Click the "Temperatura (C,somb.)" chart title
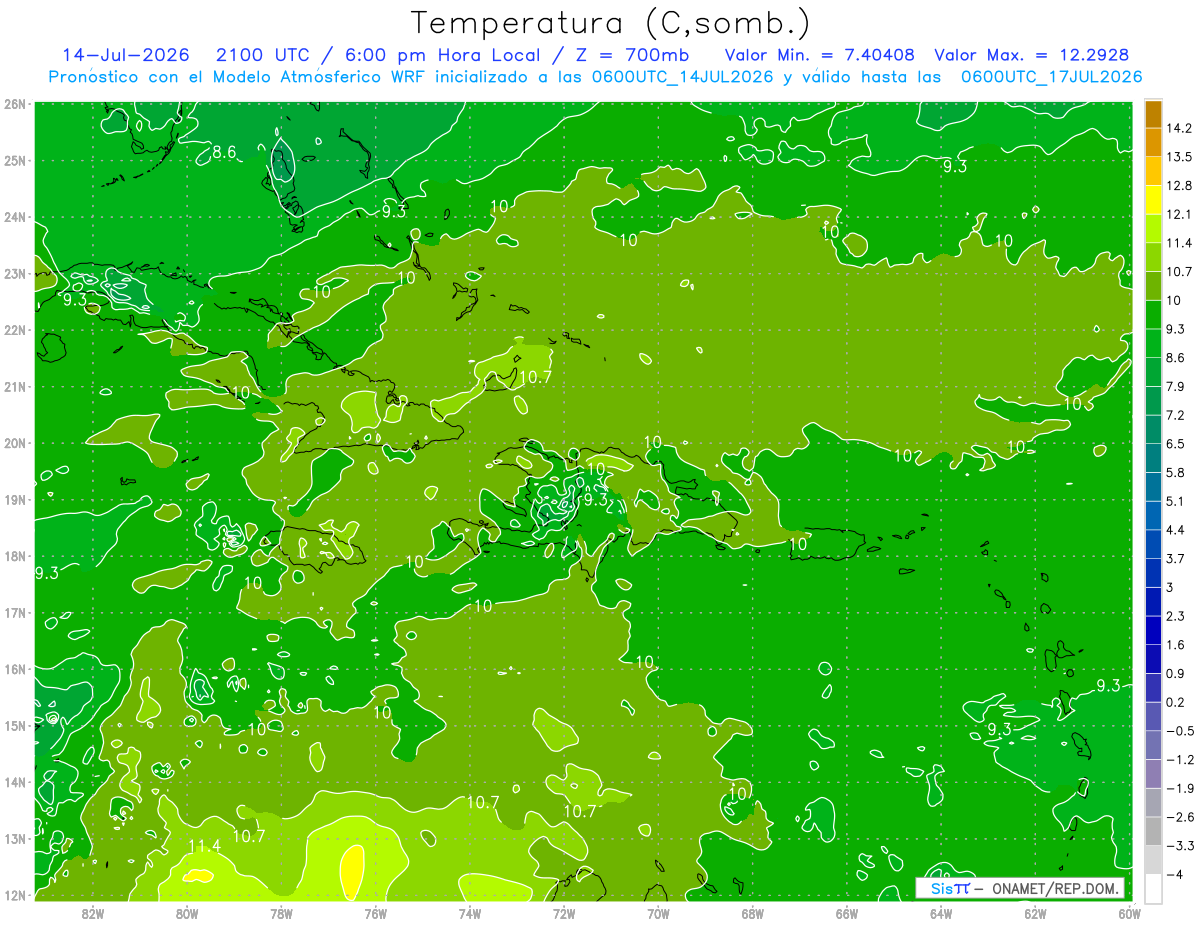Screen dimensions: 1200x927 (611, 23)
